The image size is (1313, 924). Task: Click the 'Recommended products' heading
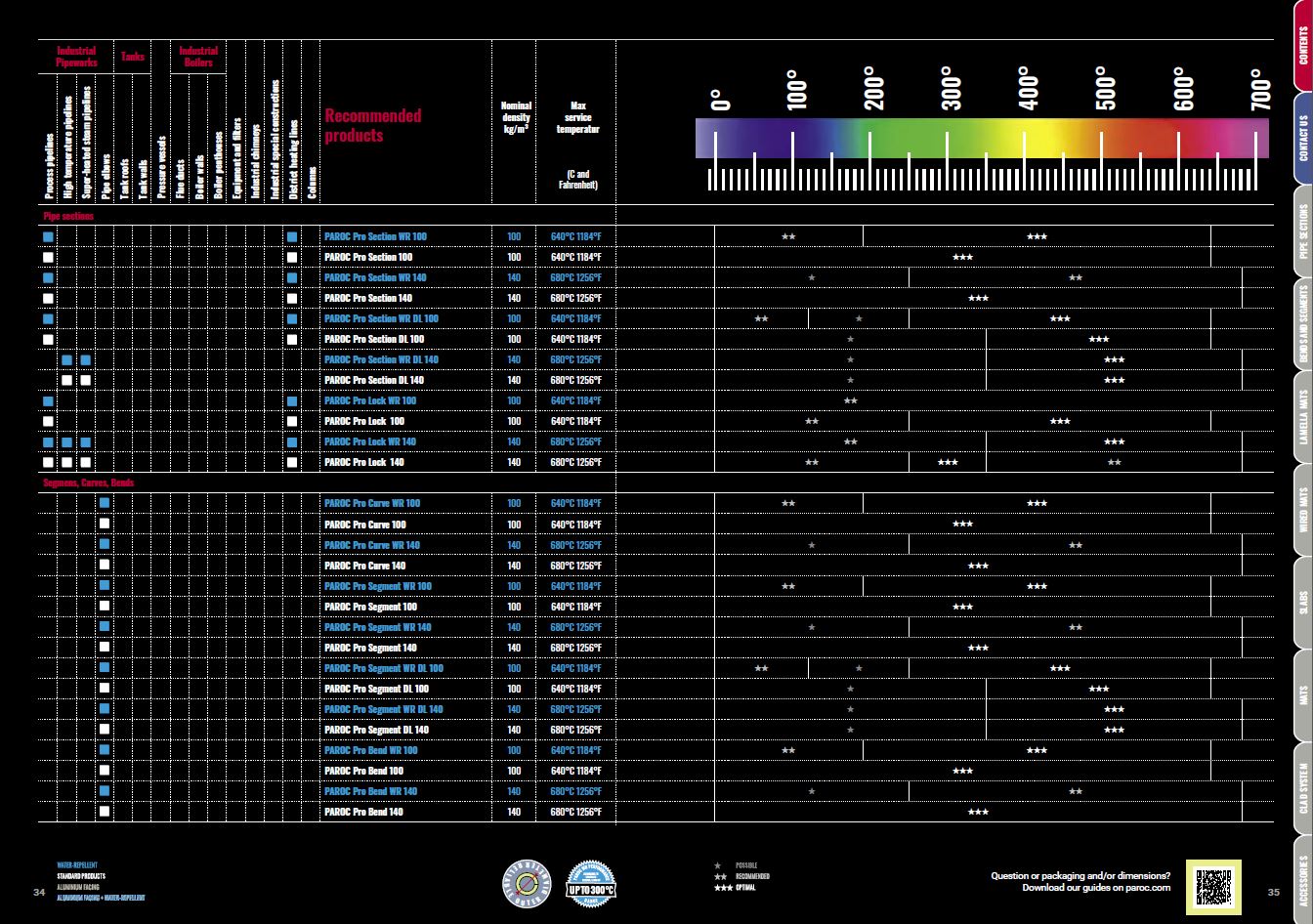click(373, 125)
